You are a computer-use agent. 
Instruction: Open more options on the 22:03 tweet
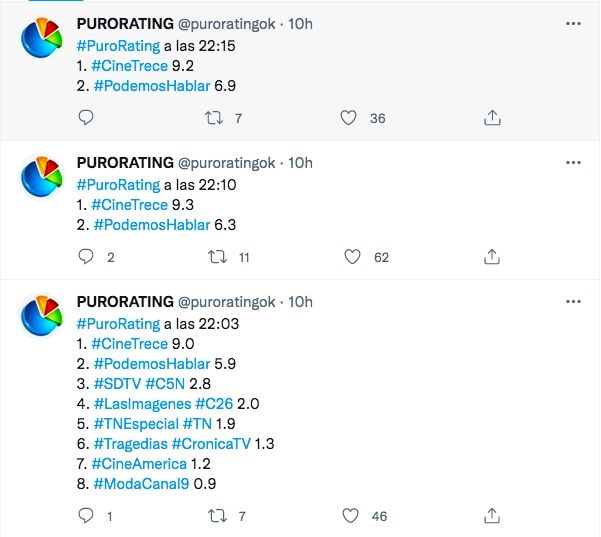[573, 301]
